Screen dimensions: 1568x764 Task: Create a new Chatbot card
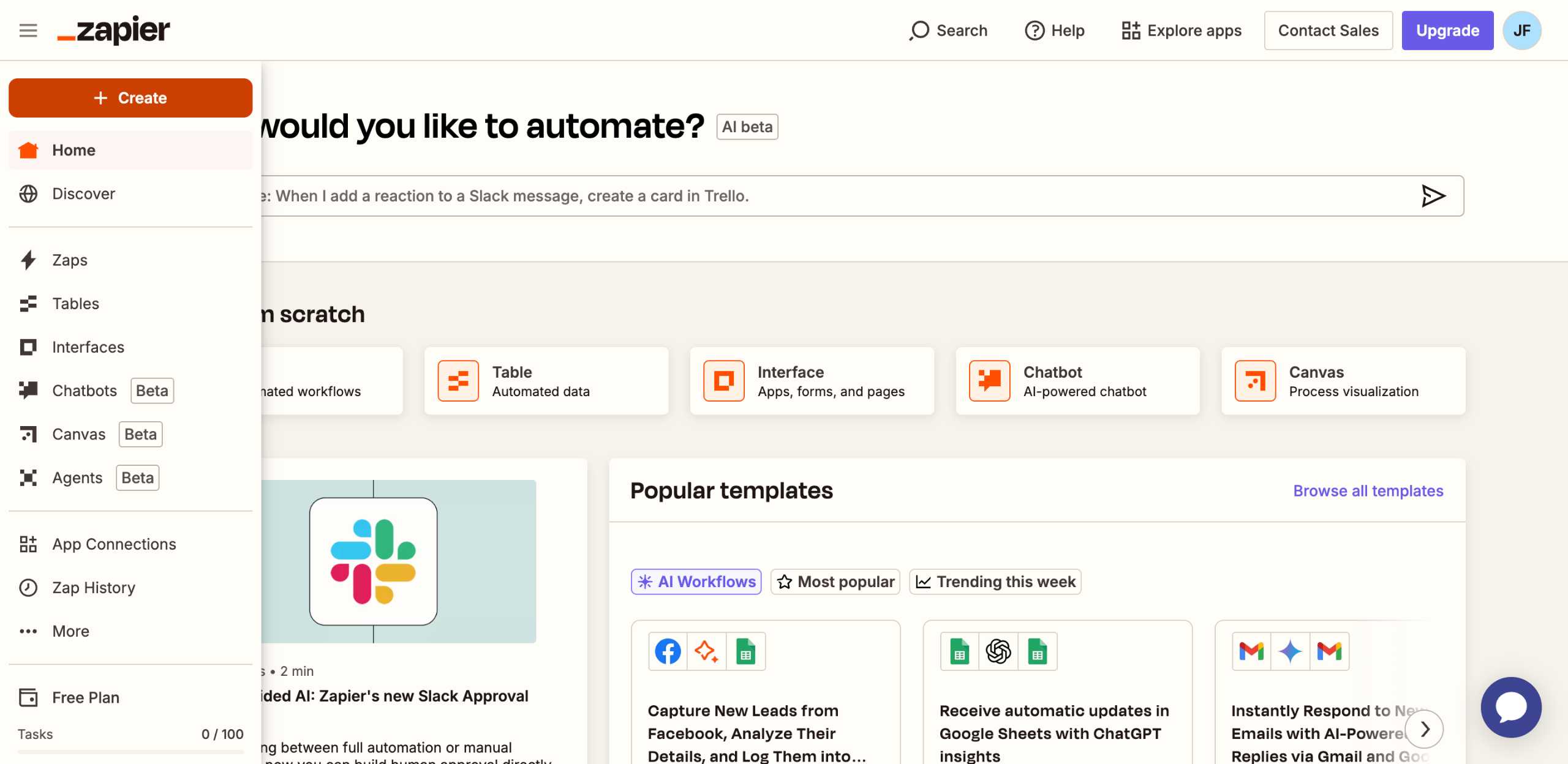[1078, 381]
